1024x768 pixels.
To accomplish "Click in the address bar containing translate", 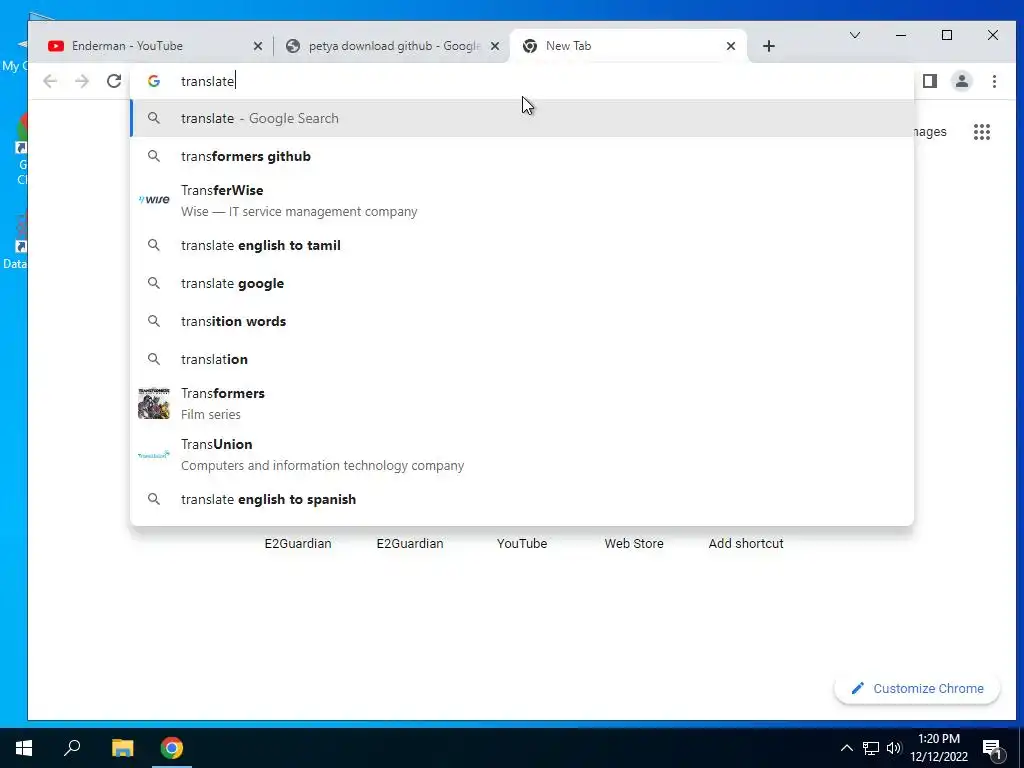I will tap(522, 81).
